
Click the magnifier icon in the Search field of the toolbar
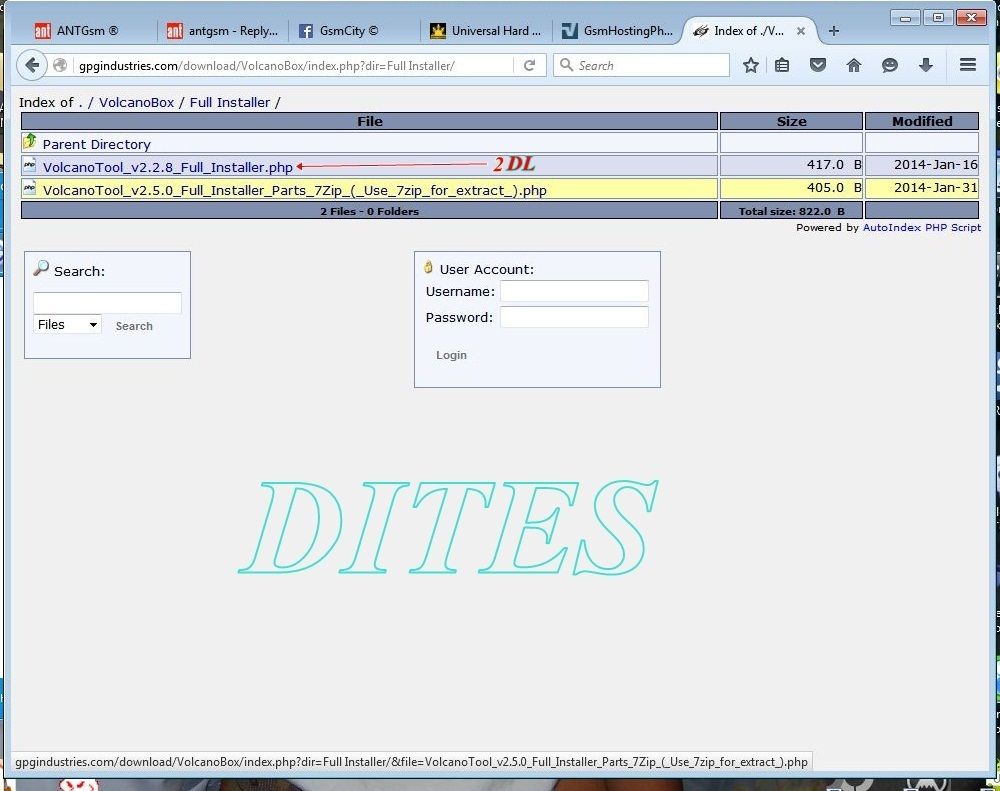566,65
